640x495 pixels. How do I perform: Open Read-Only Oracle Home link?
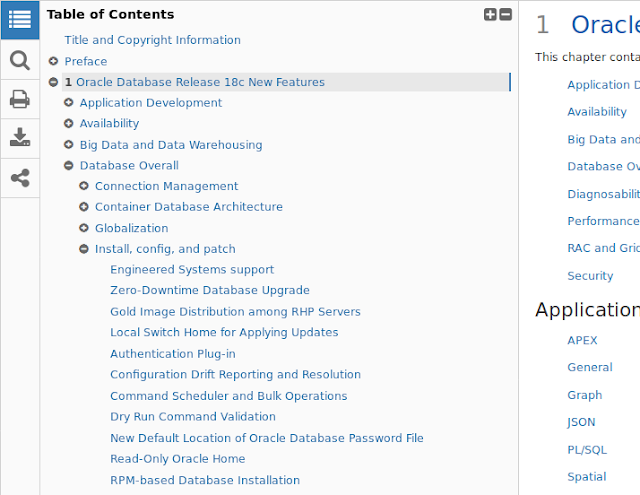(x=178, y=459)
